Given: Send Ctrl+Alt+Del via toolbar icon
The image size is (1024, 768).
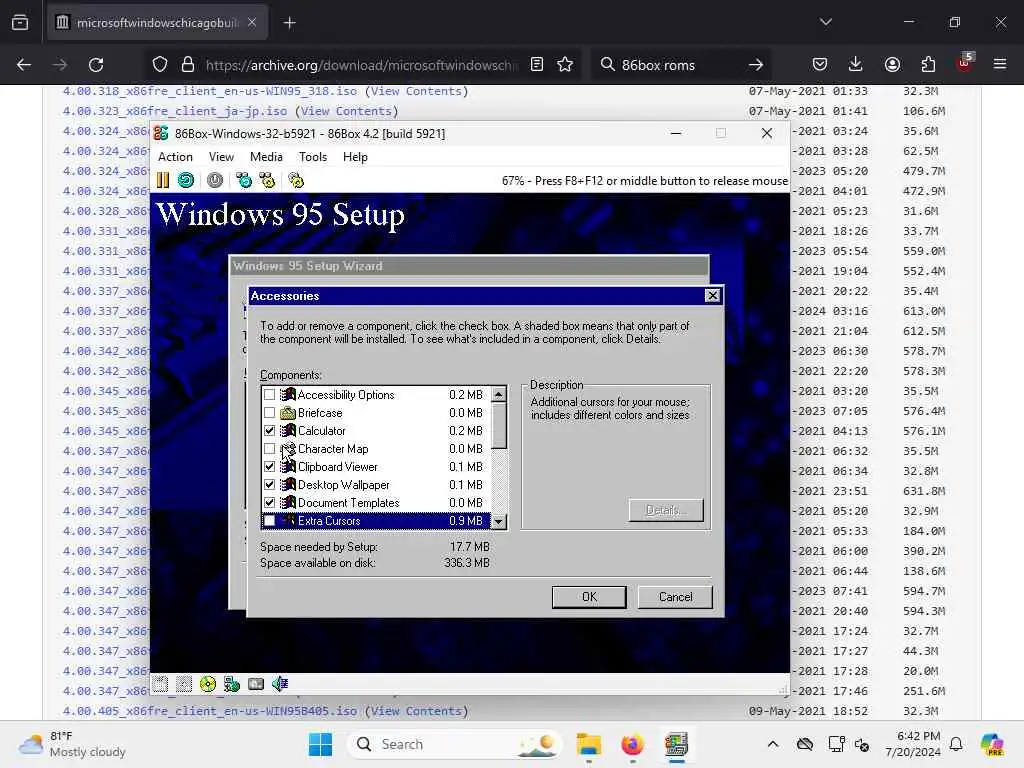Looking at the screenshot, I should click(x=244, y=180).
